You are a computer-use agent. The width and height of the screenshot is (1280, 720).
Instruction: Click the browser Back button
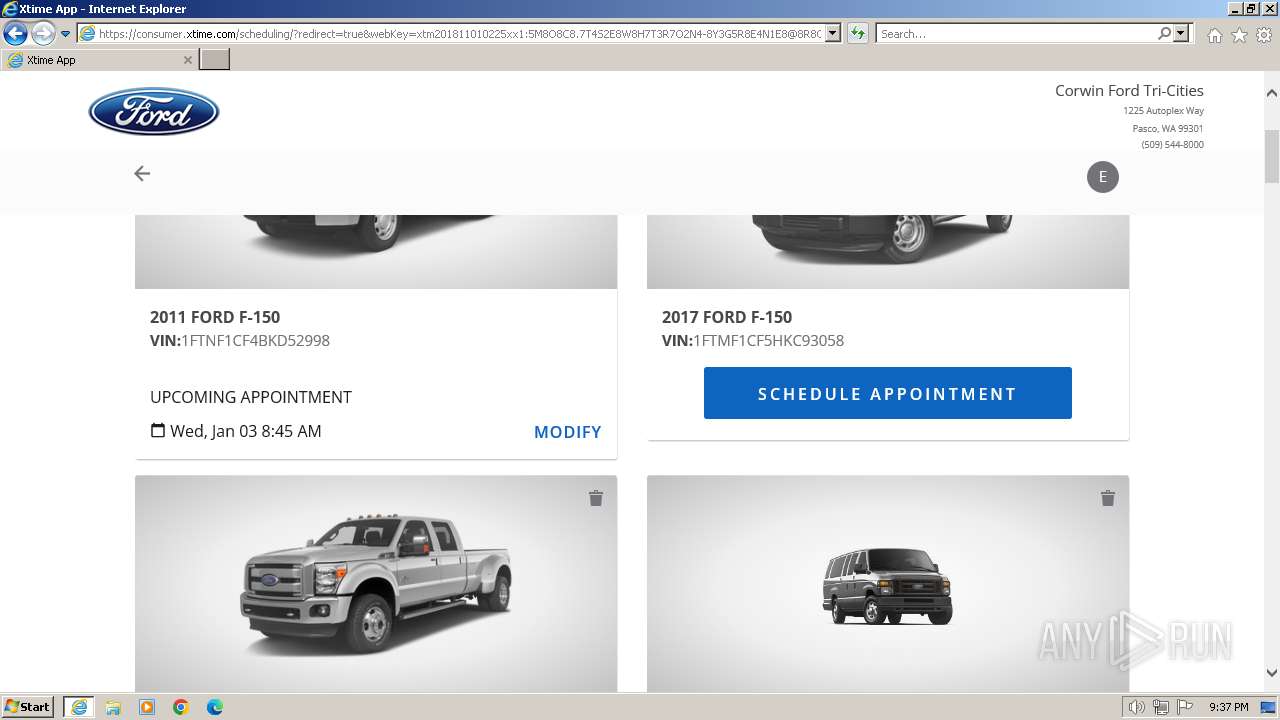pyautogui.click(x=15, y=33)
